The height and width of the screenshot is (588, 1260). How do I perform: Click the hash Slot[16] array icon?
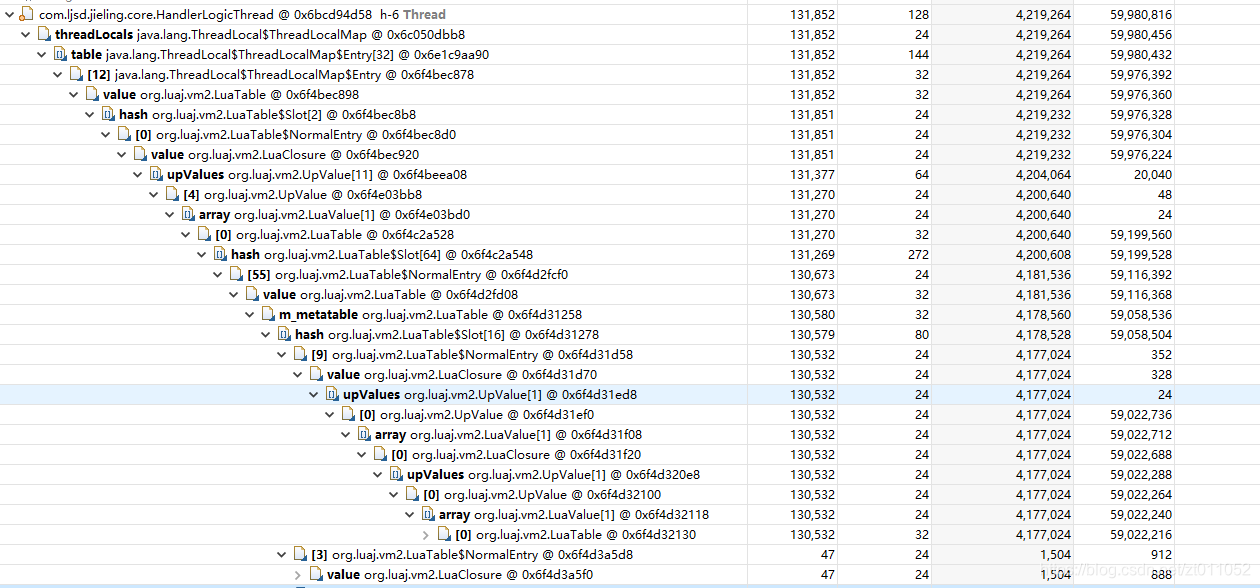coord(282,335)
